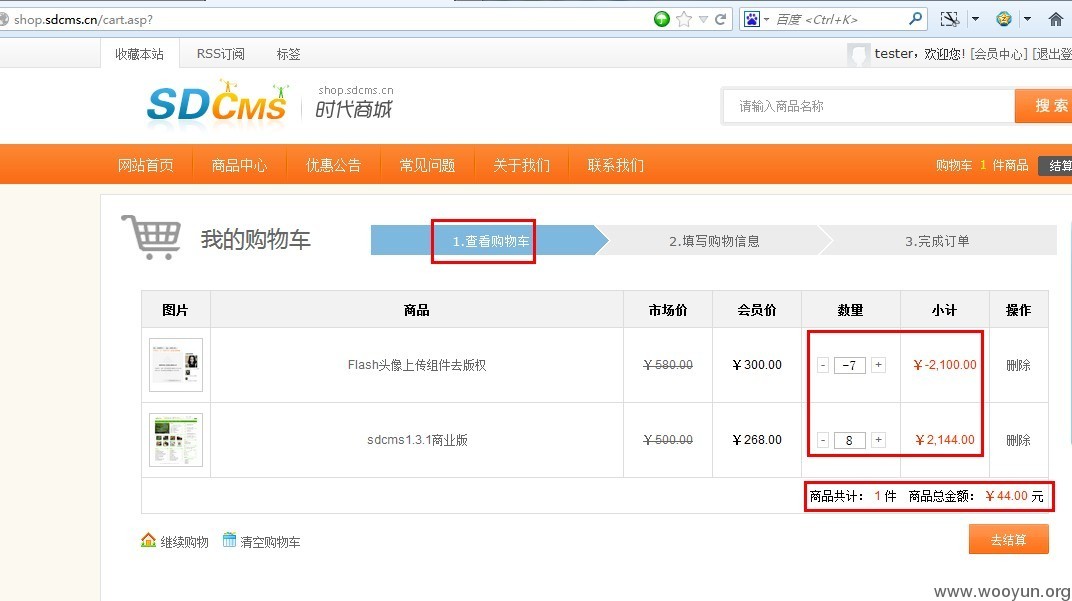Open bookmark star dropdown arrow
This screenshot has width=1072, height=601.
[703, 19]
